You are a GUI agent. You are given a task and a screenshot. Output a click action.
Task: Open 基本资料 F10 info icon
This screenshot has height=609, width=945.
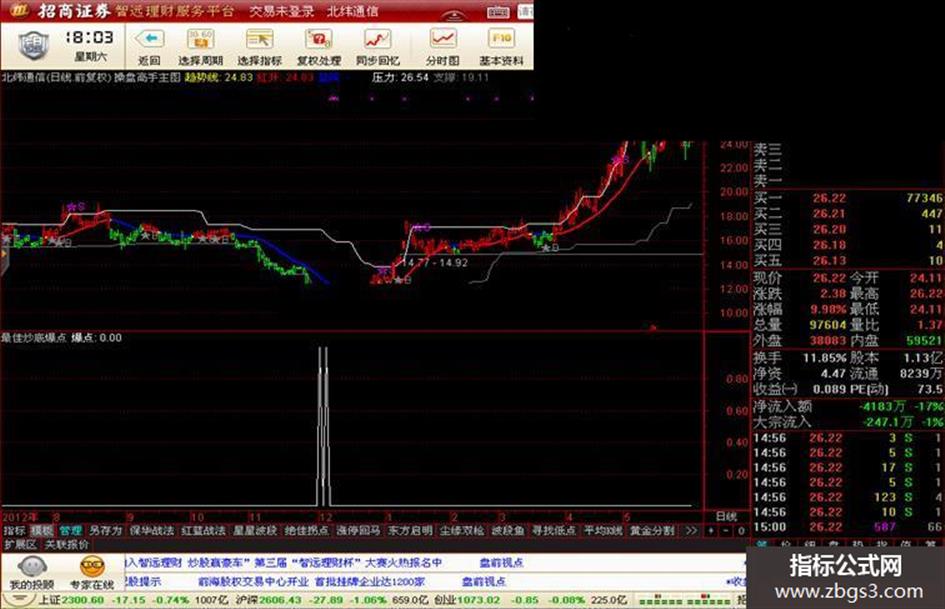tap(501, 40)
